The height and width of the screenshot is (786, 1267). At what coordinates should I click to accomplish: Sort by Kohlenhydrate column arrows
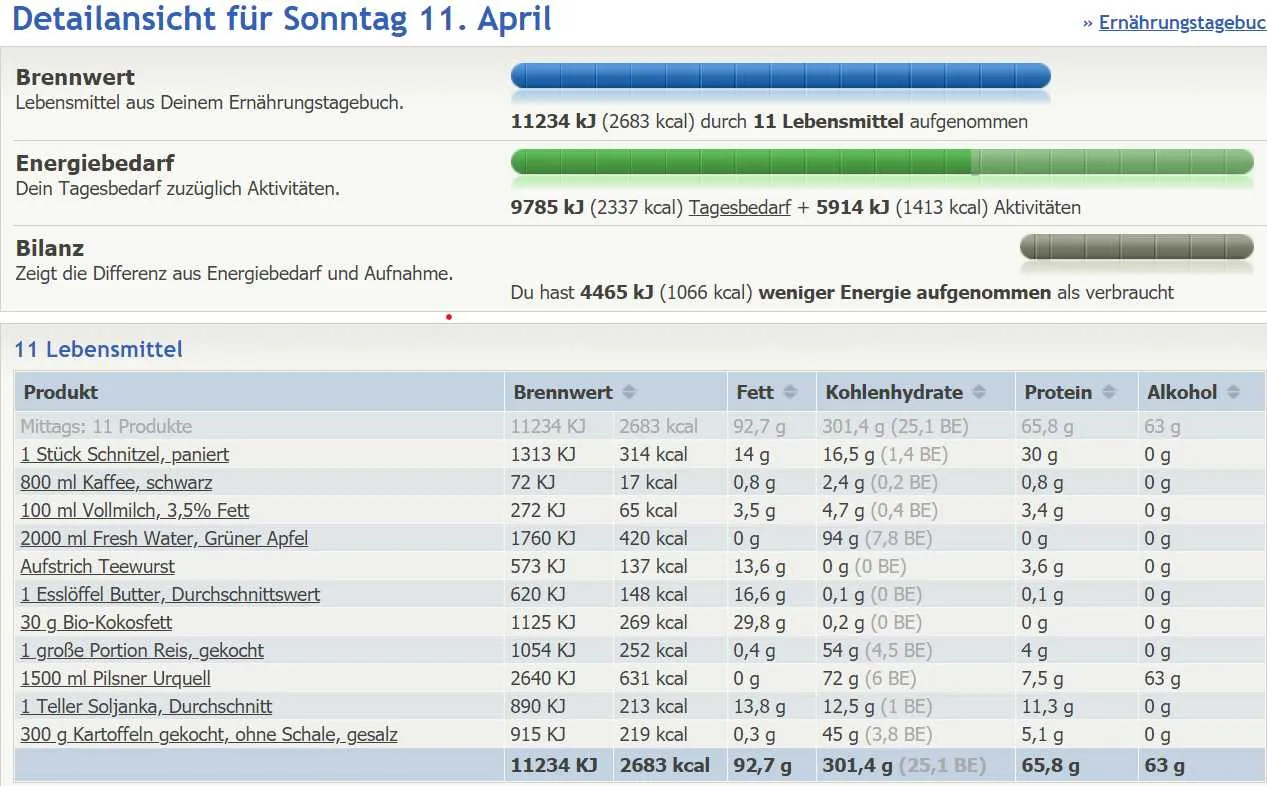[x=979, y=392]
